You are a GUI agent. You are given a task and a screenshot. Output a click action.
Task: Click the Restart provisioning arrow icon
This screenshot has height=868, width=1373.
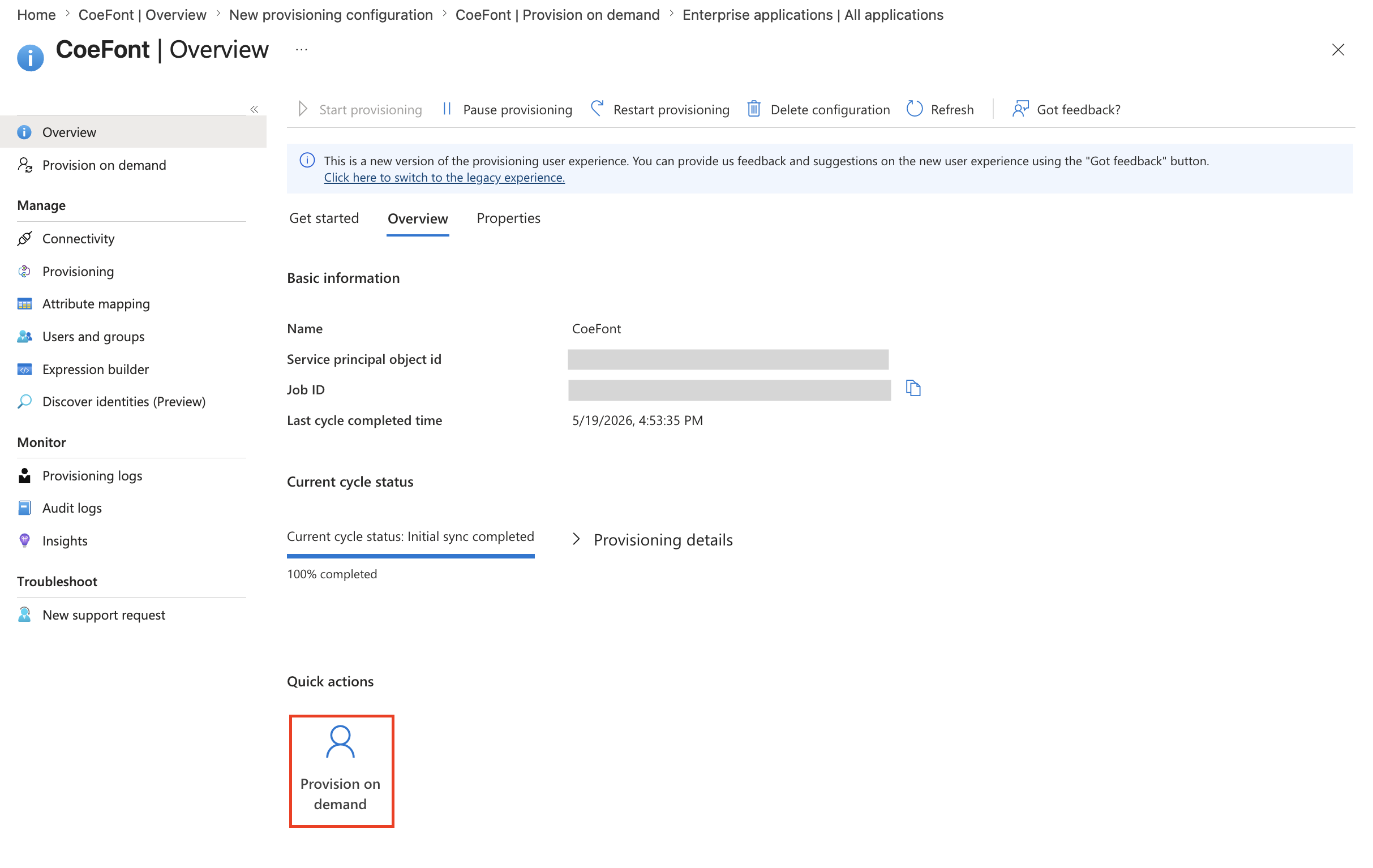click(x=597, y=108)
